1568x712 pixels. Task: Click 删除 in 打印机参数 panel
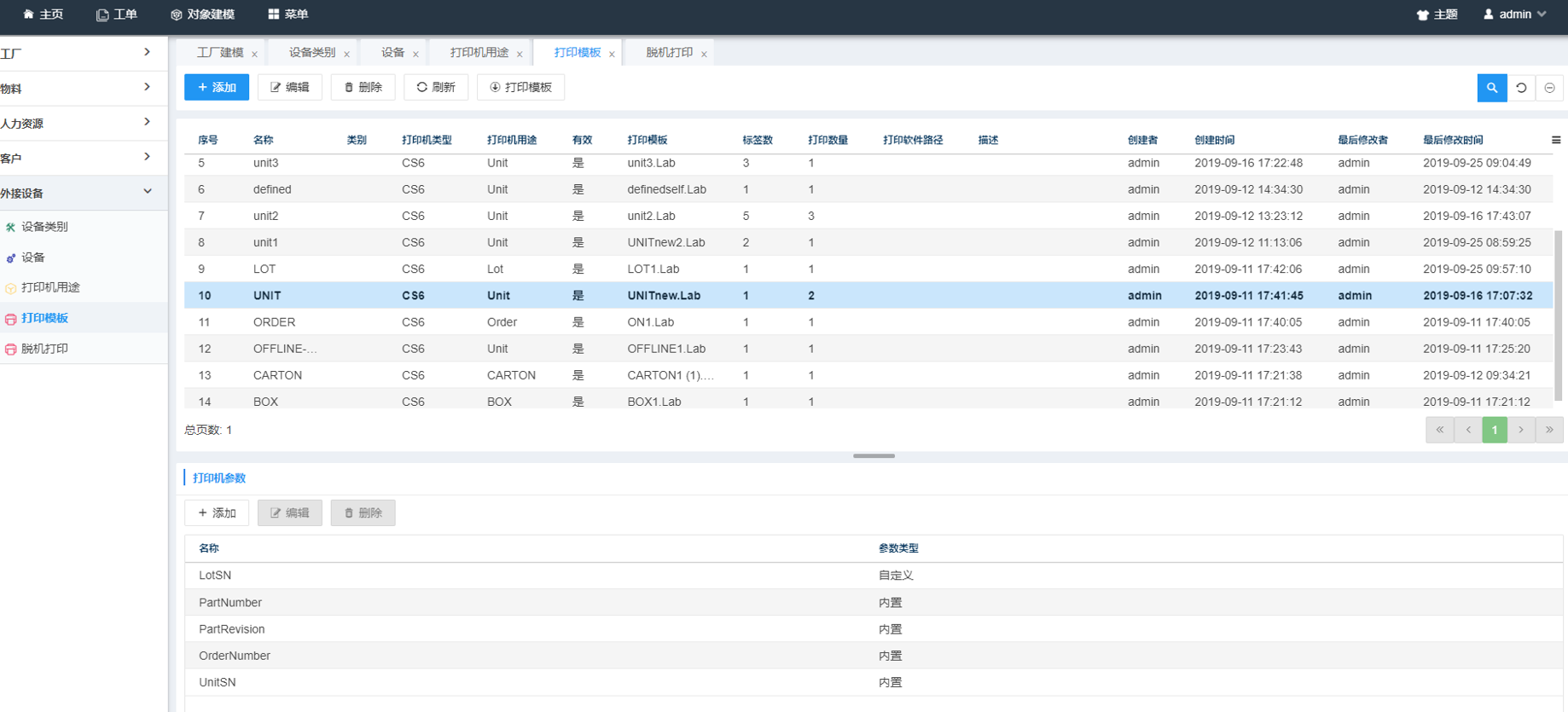pyautogui.click(x=363, y=512)
